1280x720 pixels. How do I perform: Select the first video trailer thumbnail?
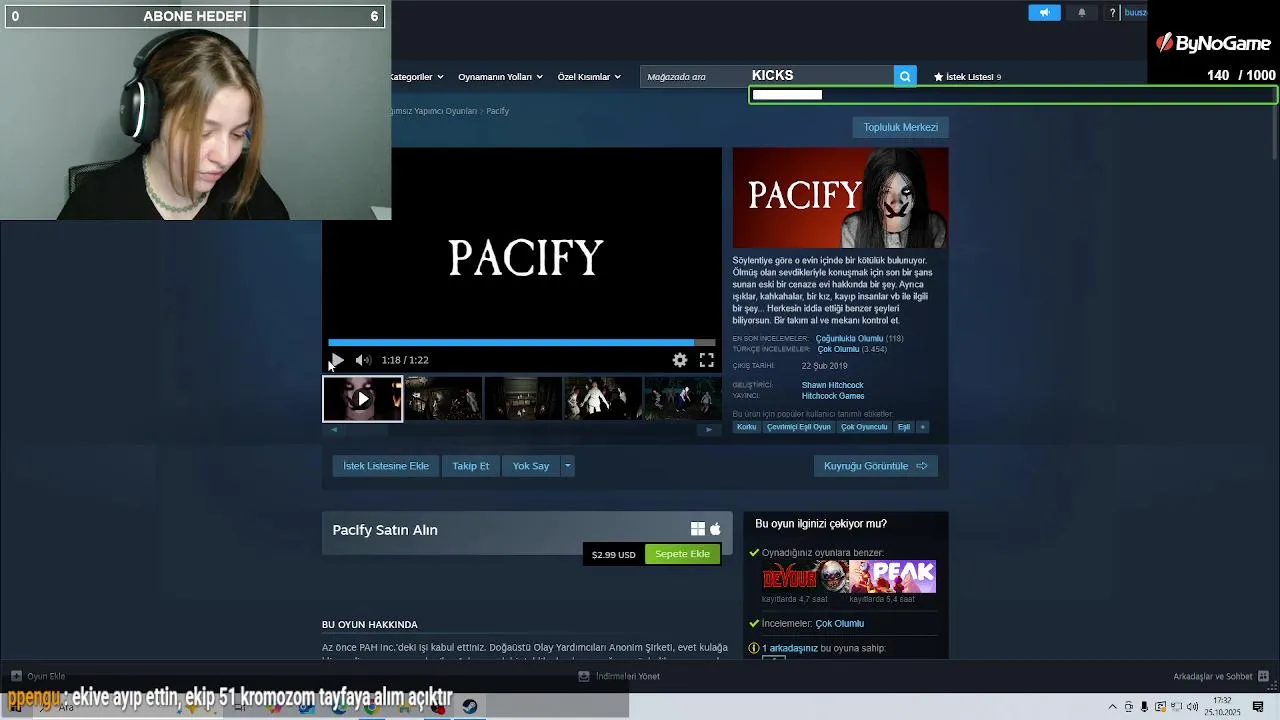[x=362, y=399]
